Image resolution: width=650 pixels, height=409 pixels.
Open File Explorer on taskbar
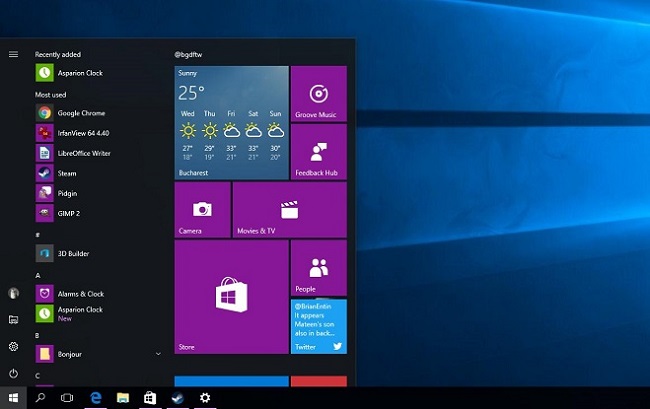[x=123, y=398]
